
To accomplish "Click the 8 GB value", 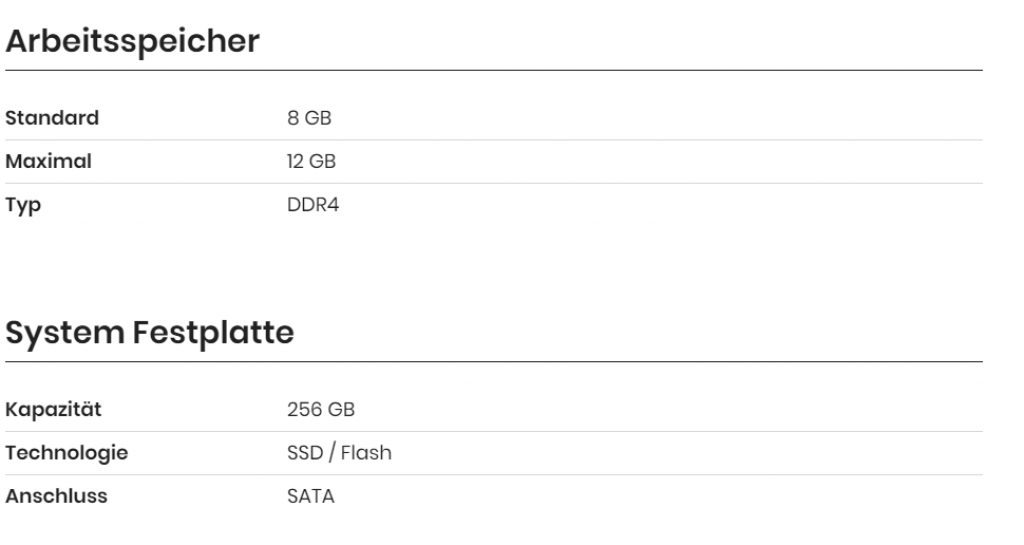I will point(309,118).
